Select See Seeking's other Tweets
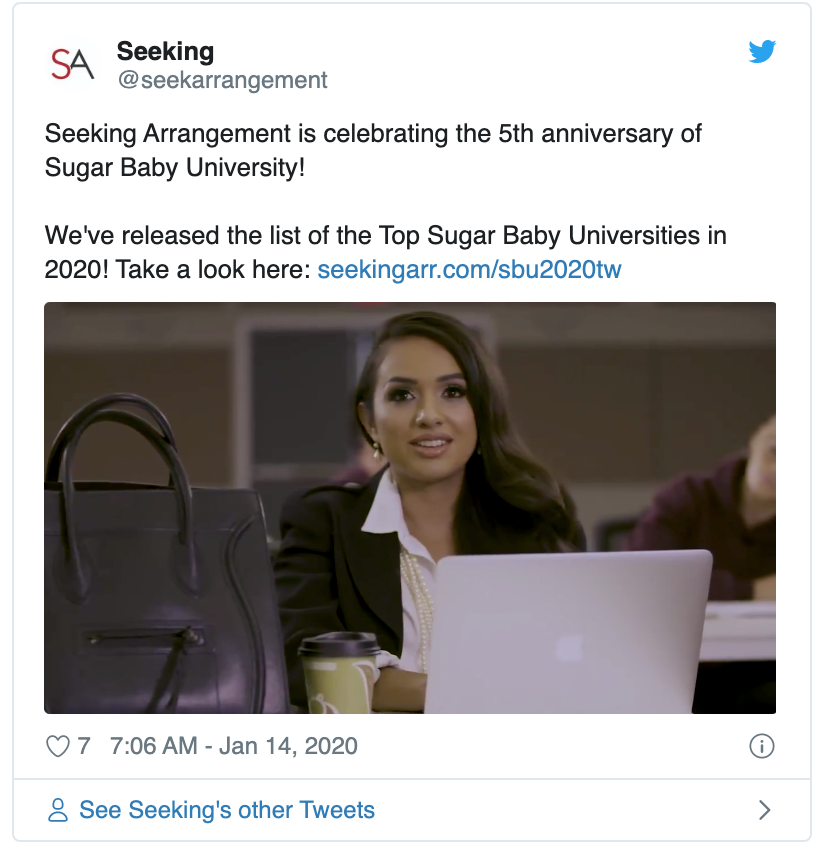Image resolution: width=816 pixels, height=844 pixels. coord(227,810)
